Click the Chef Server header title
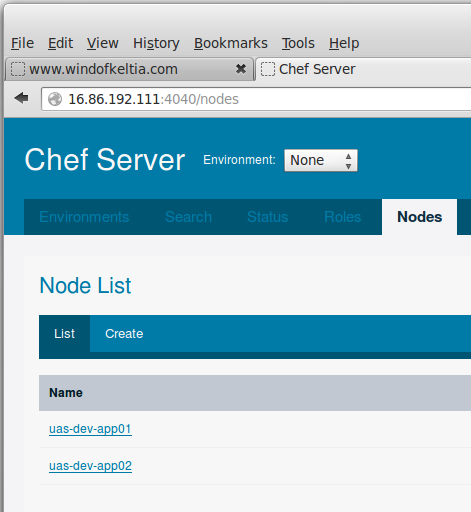The width and height of the screenshot is (471, 512). click(105, 160)
